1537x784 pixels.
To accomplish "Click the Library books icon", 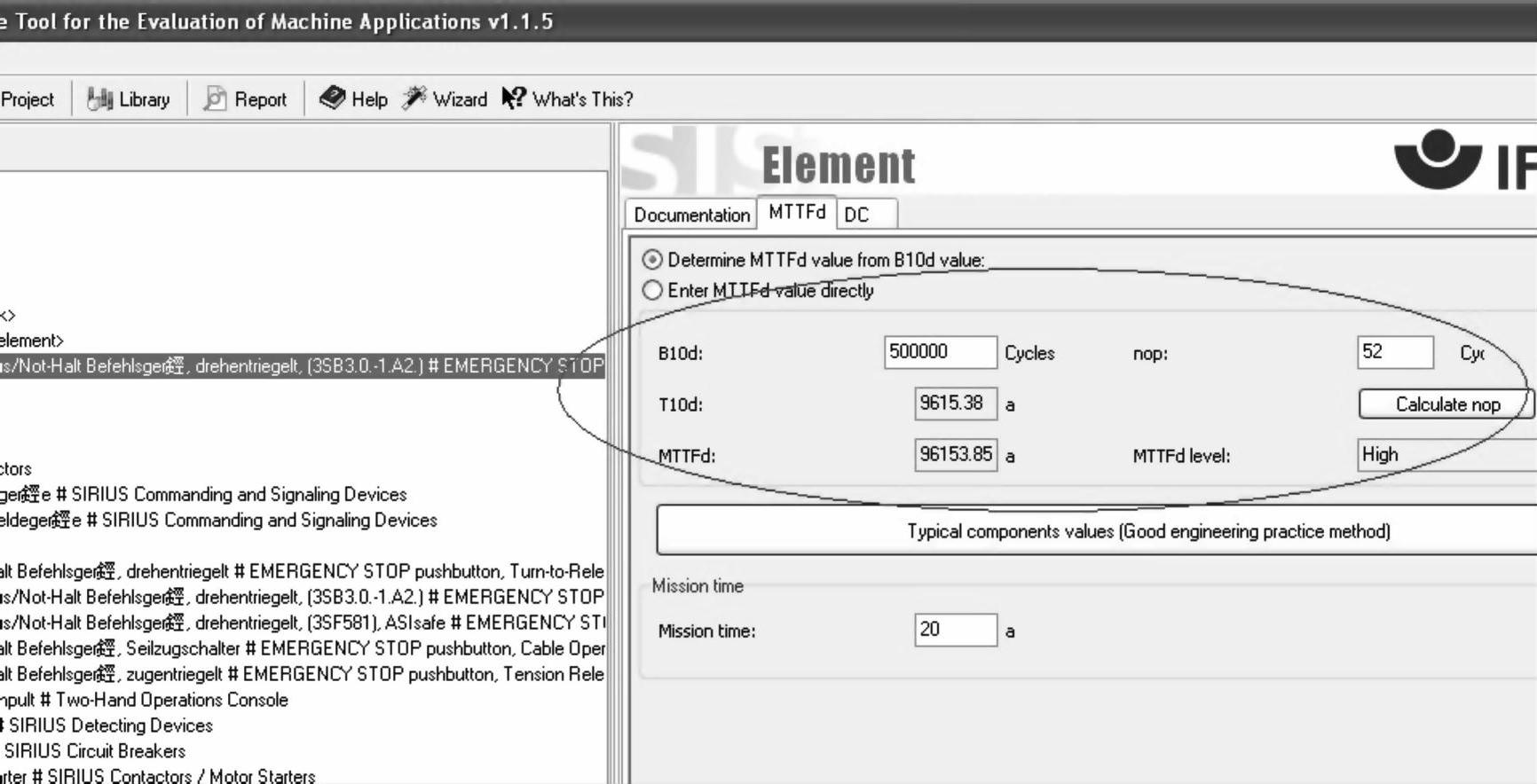I will pyautogui.click(x=99, y=99).
